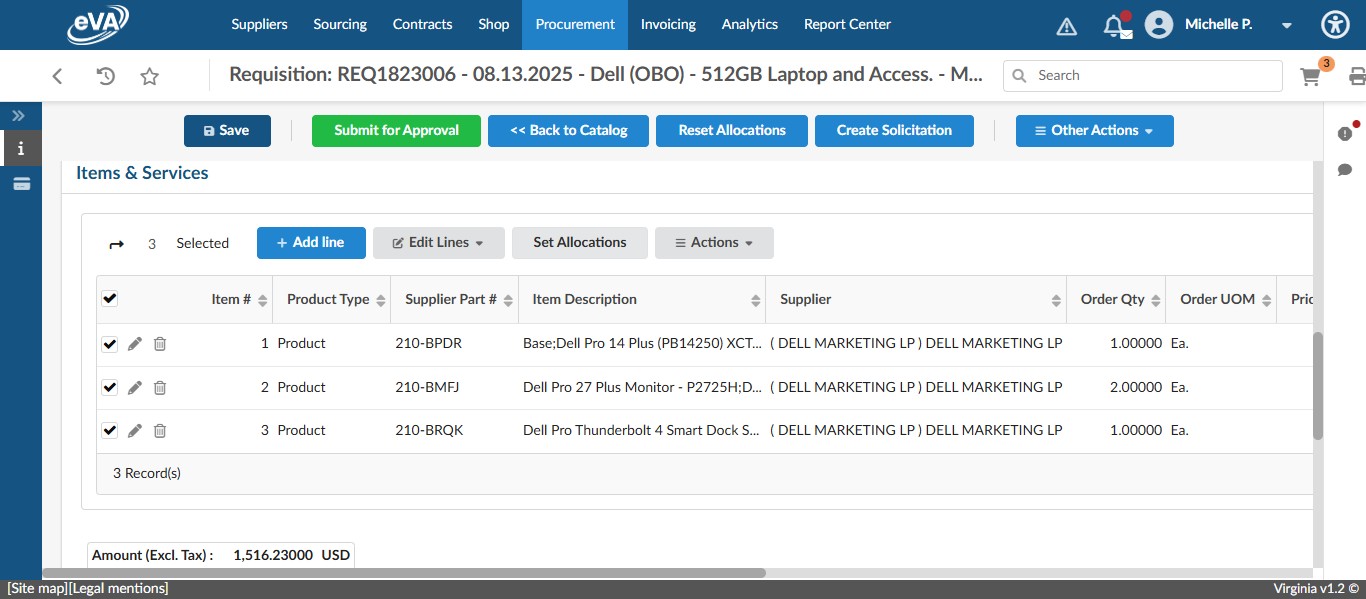Viewport: 1366px width, 599px height.
Task: Uncheck line 1 with the Dell Pro 14 laptop
Action: pyautogui.click(x=109, y=343)
